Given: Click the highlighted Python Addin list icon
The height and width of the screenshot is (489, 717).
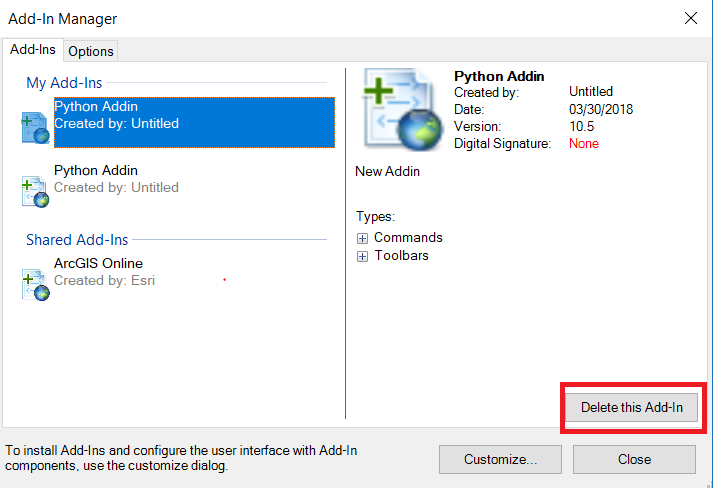Looking at the screenshot, I should tap(35, 127).
